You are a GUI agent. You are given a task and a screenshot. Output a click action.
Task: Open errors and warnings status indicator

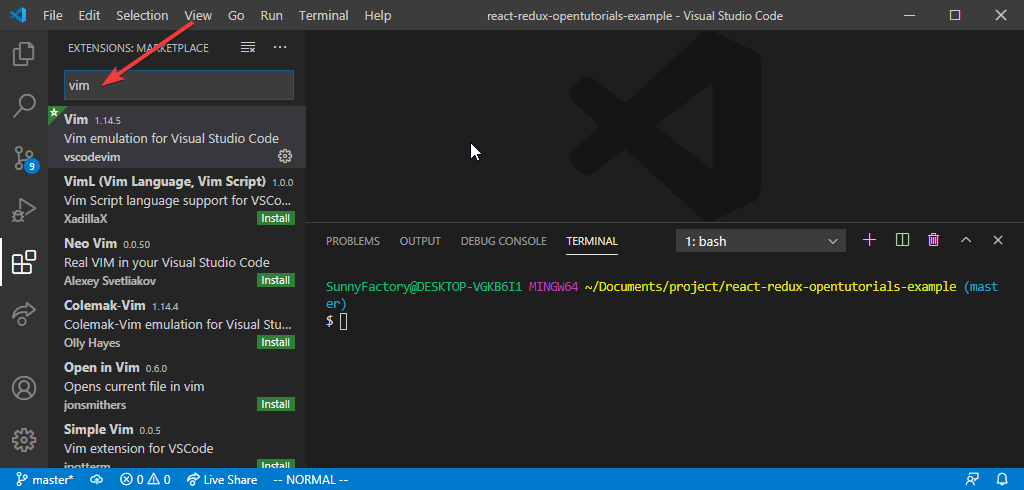tap(145, 480)
